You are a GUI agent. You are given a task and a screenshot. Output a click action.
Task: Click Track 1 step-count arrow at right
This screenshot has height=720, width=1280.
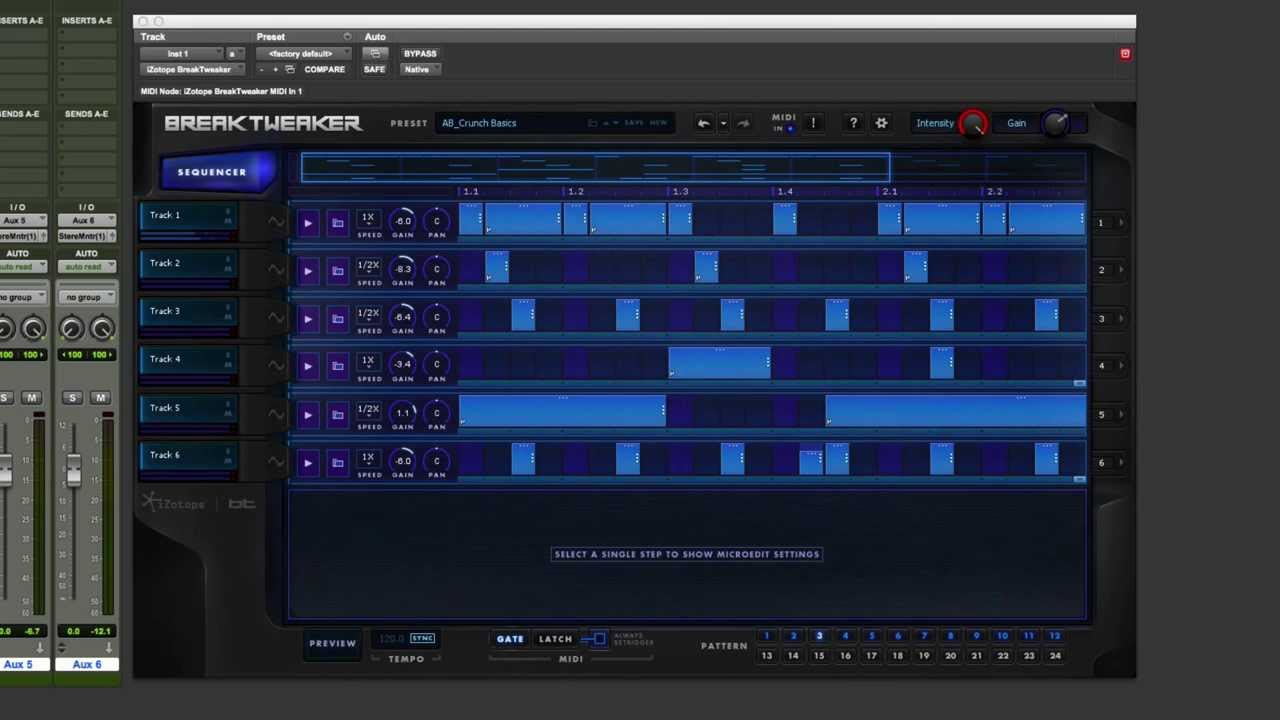[x=1121, y=223]
